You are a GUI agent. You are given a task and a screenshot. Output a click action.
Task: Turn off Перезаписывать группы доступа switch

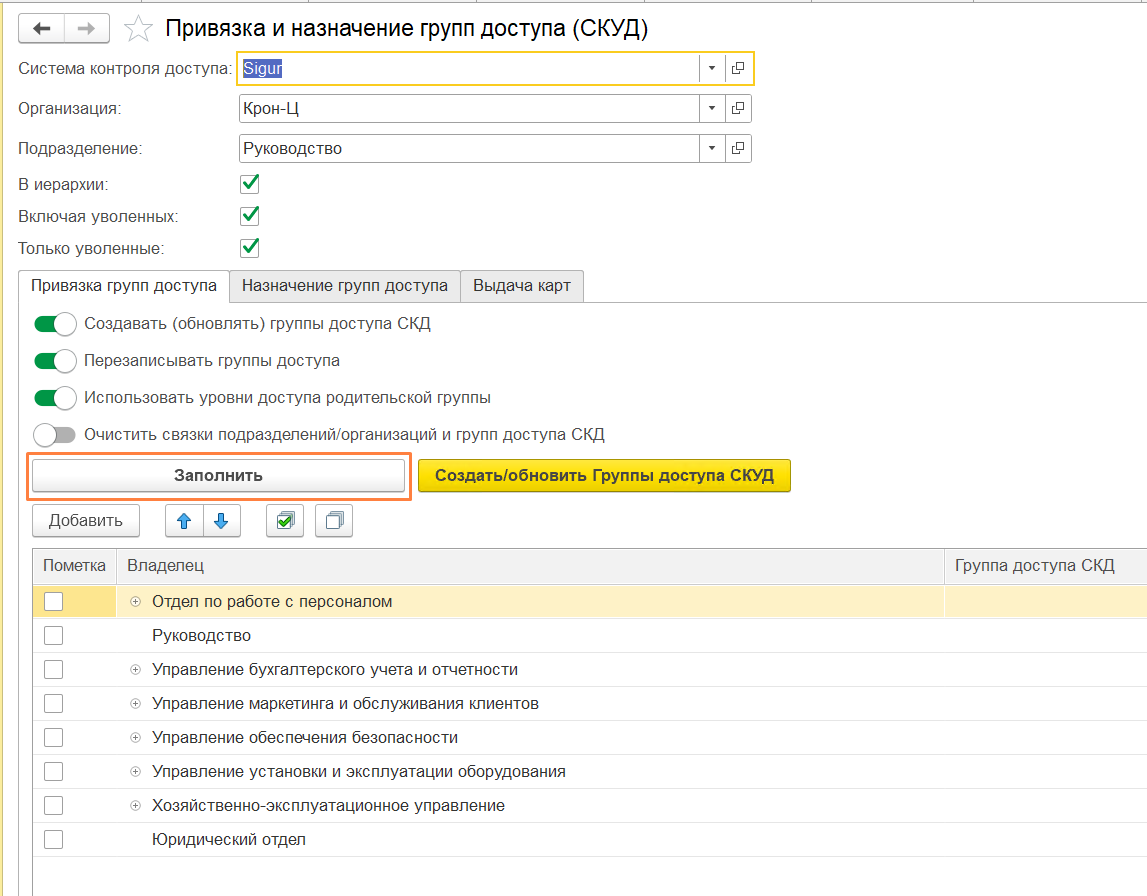point(55,360)
